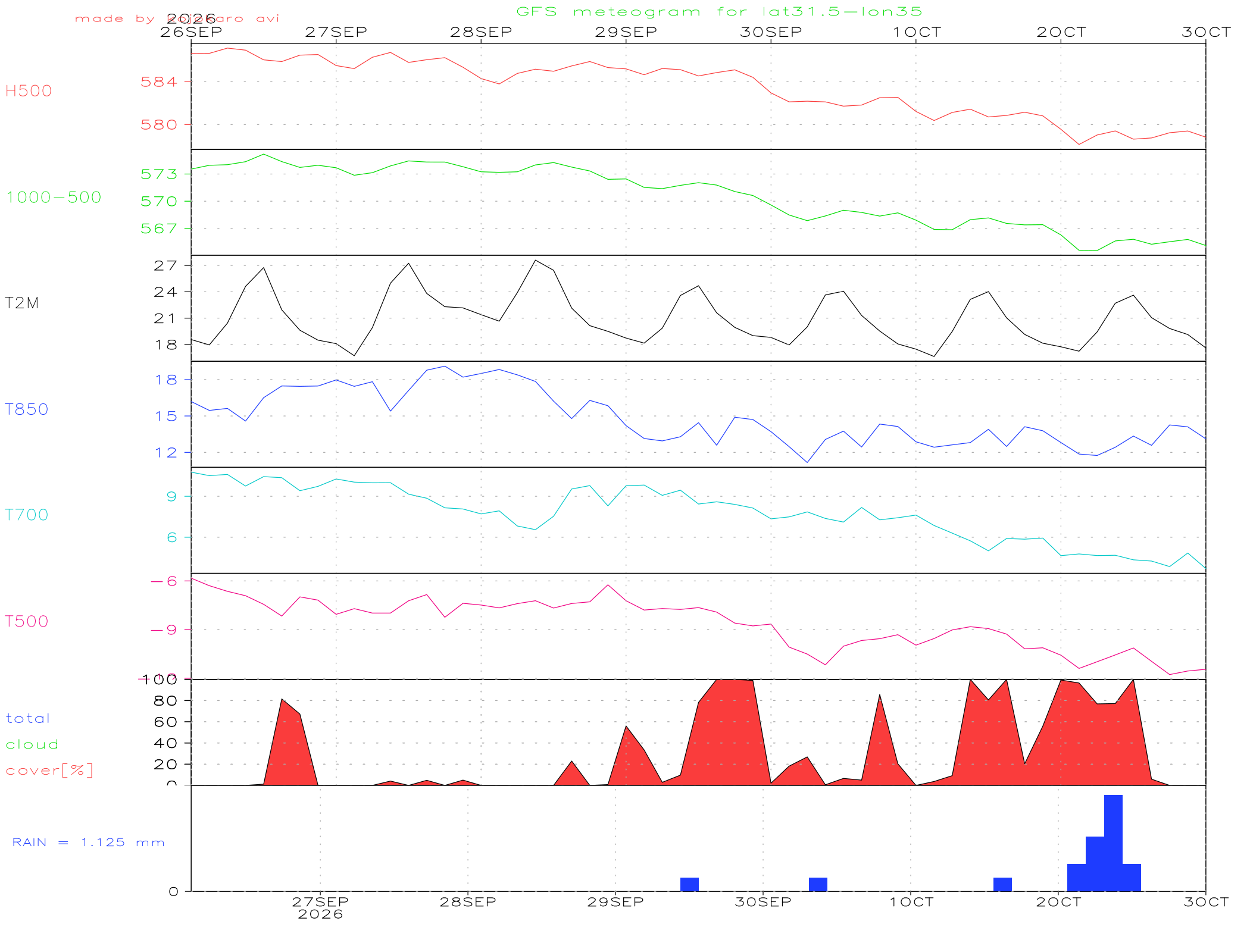Click the 1OCT date on bottom axis

click(911, 902)
